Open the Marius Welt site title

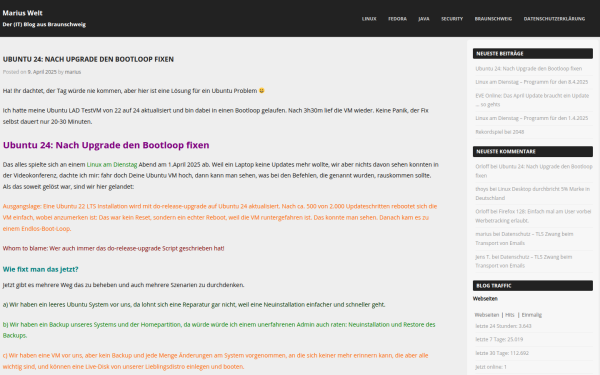click(23, 13)
